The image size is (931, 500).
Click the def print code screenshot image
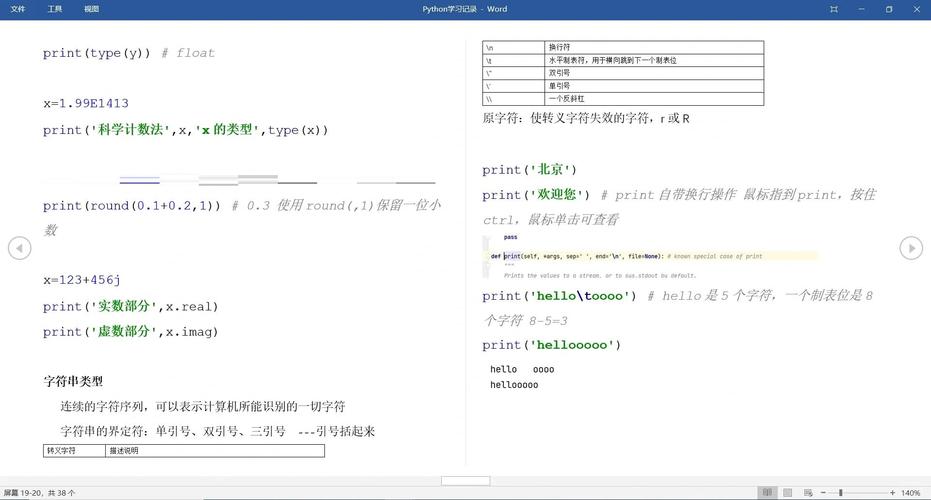tap(650, 257)
